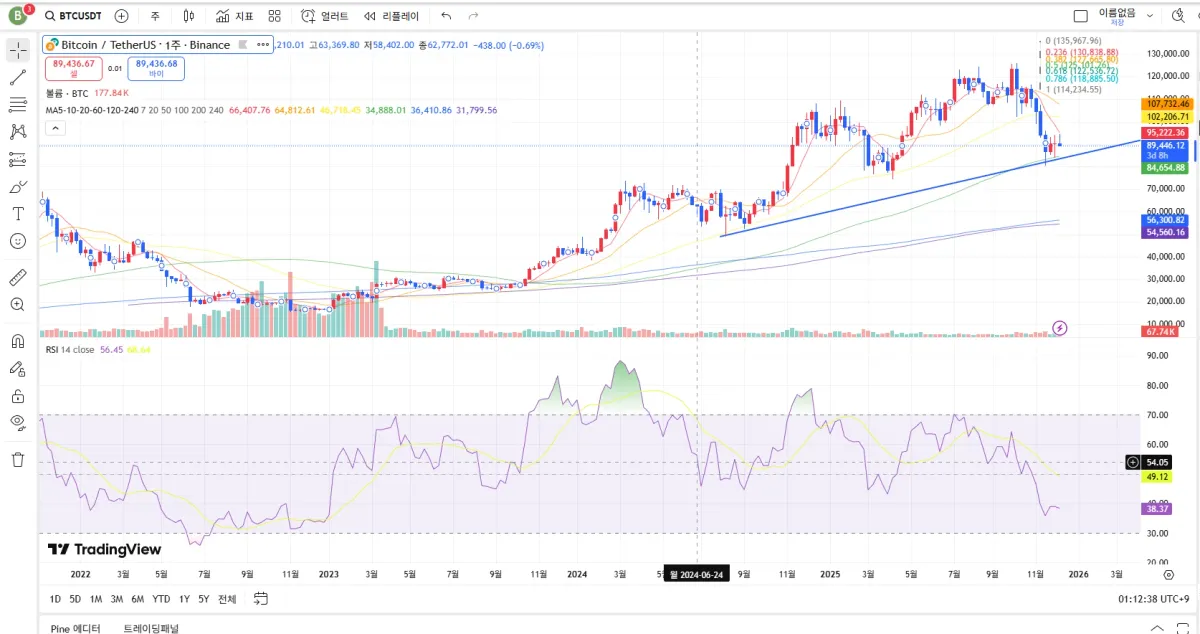Expand the bottom panel chevron up
Screen dimensions: 1200x634
(x=1157, y=628)
